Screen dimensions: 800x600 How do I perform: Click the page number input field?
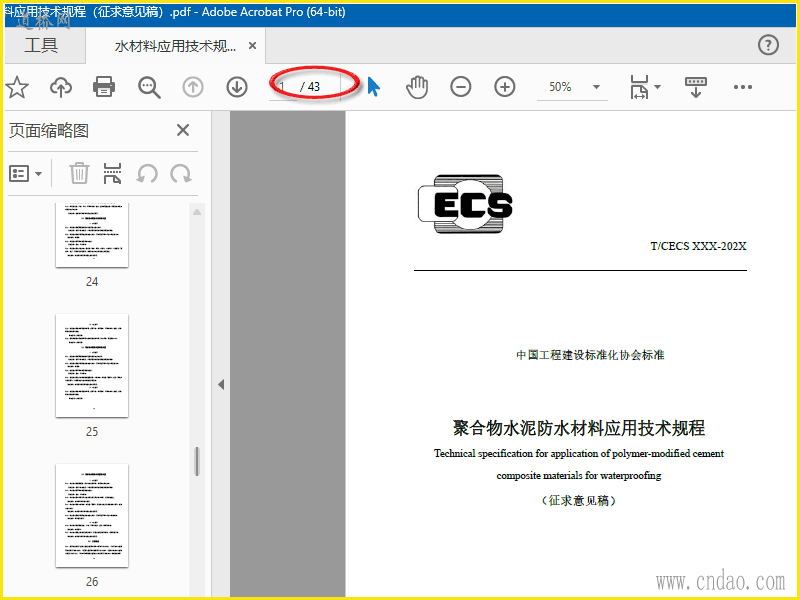pos(283,87)
